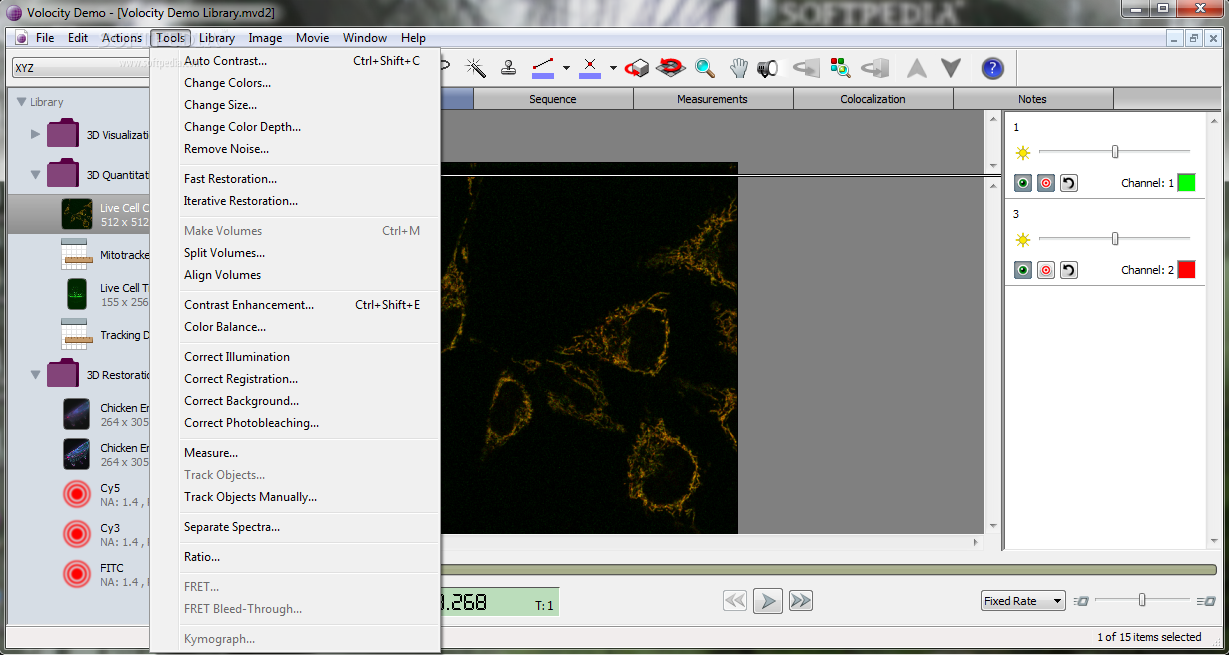This screenshot has width=1229, height=655.
Task: Open help with blue question icon
Action: point(992,68)
